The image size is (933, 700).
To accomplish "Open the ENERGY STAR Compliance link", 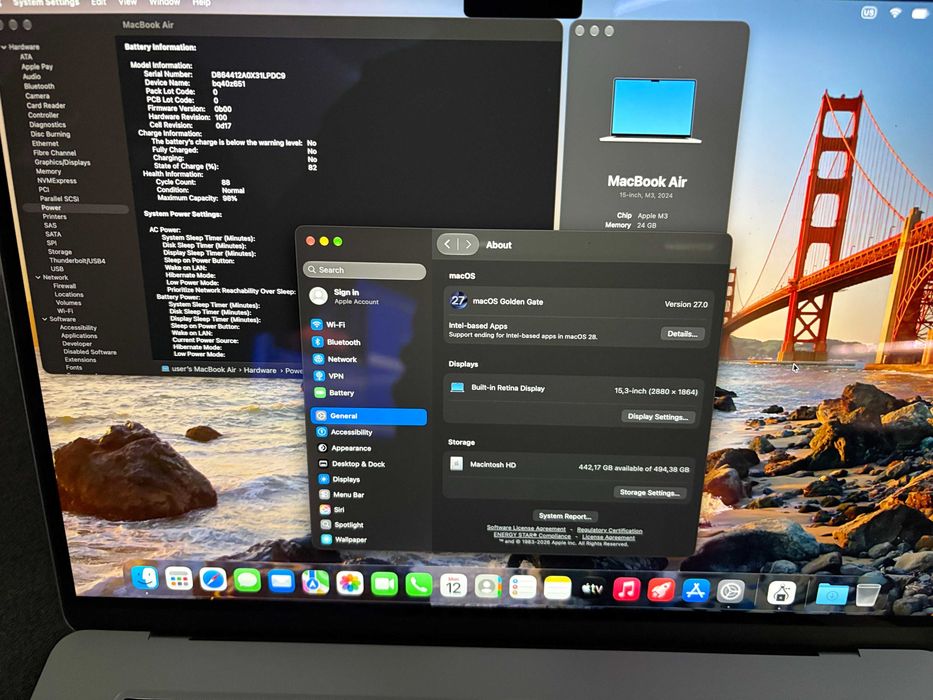I will tap(532, 535).
